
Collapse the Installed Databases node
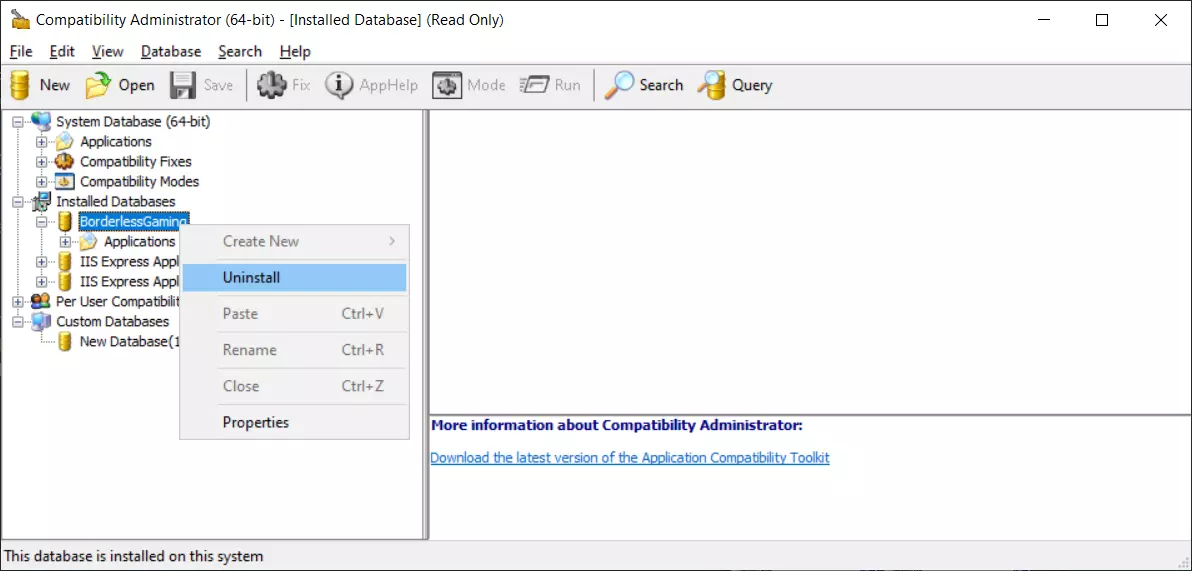coord(17,201)
